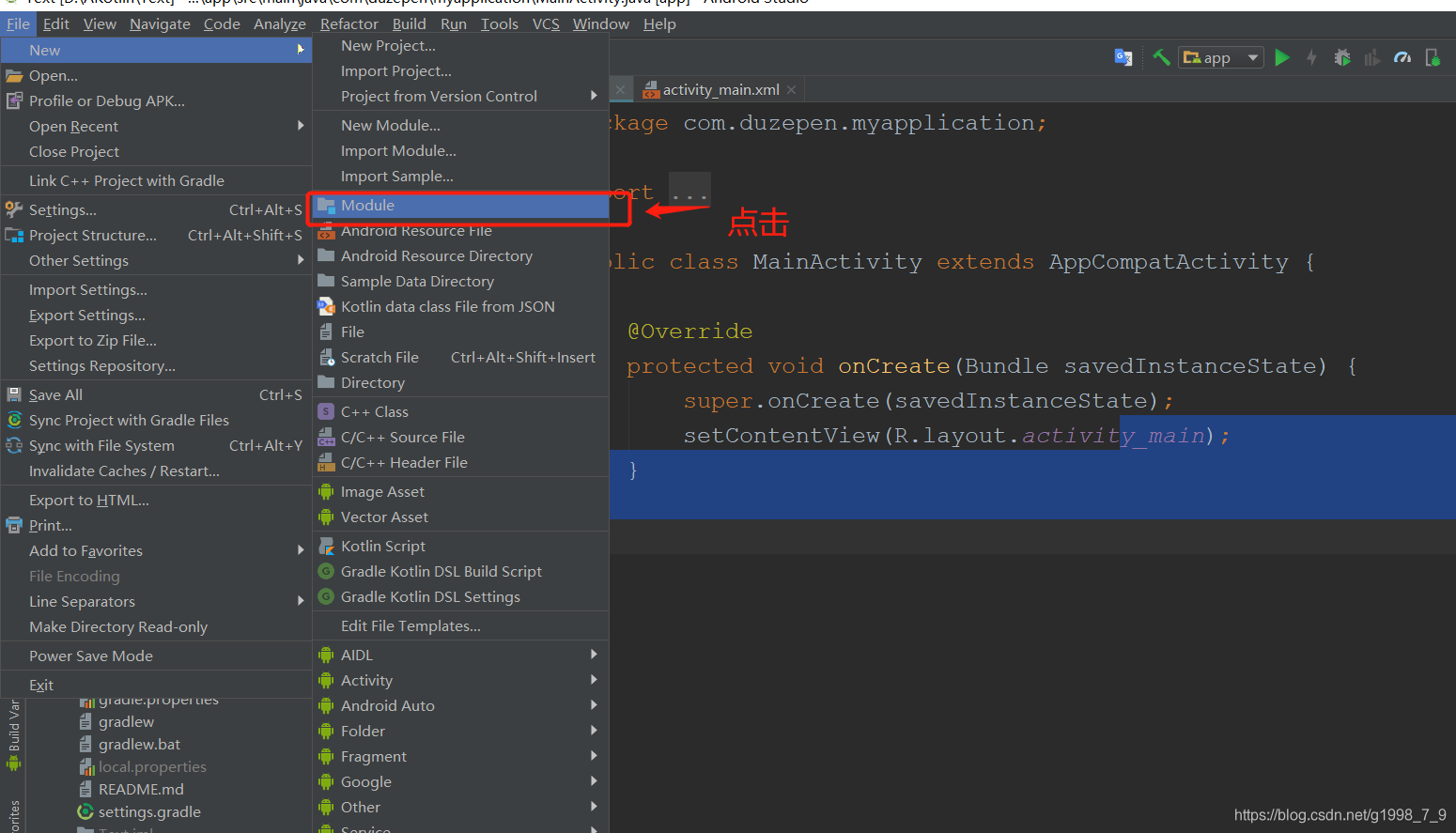Expand the Android Auto submenu
This screenshot has width=1456, height=833.
coord(460,706)
